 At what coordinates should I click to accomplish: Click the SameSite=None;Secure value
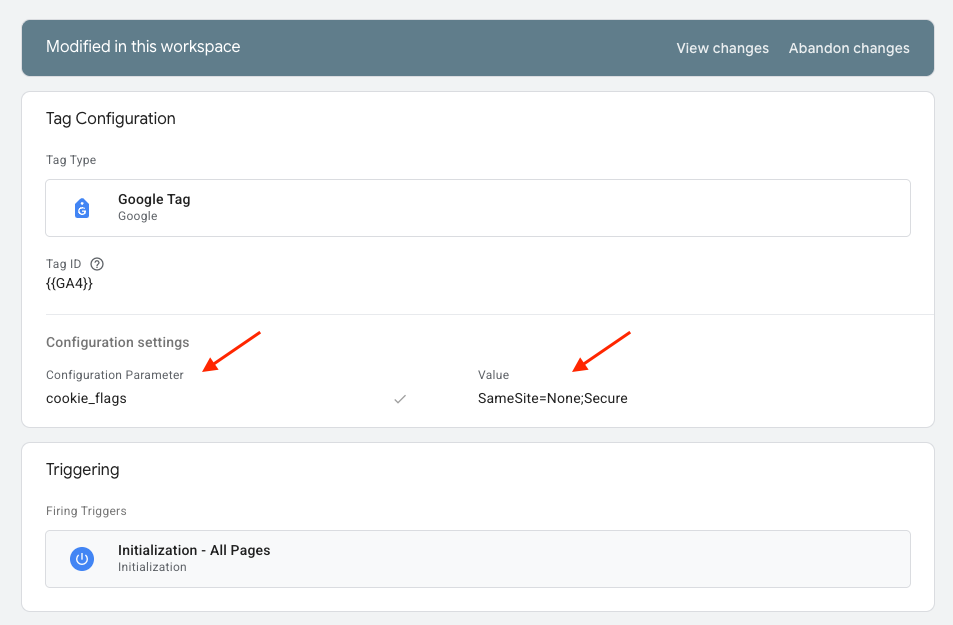552,398
